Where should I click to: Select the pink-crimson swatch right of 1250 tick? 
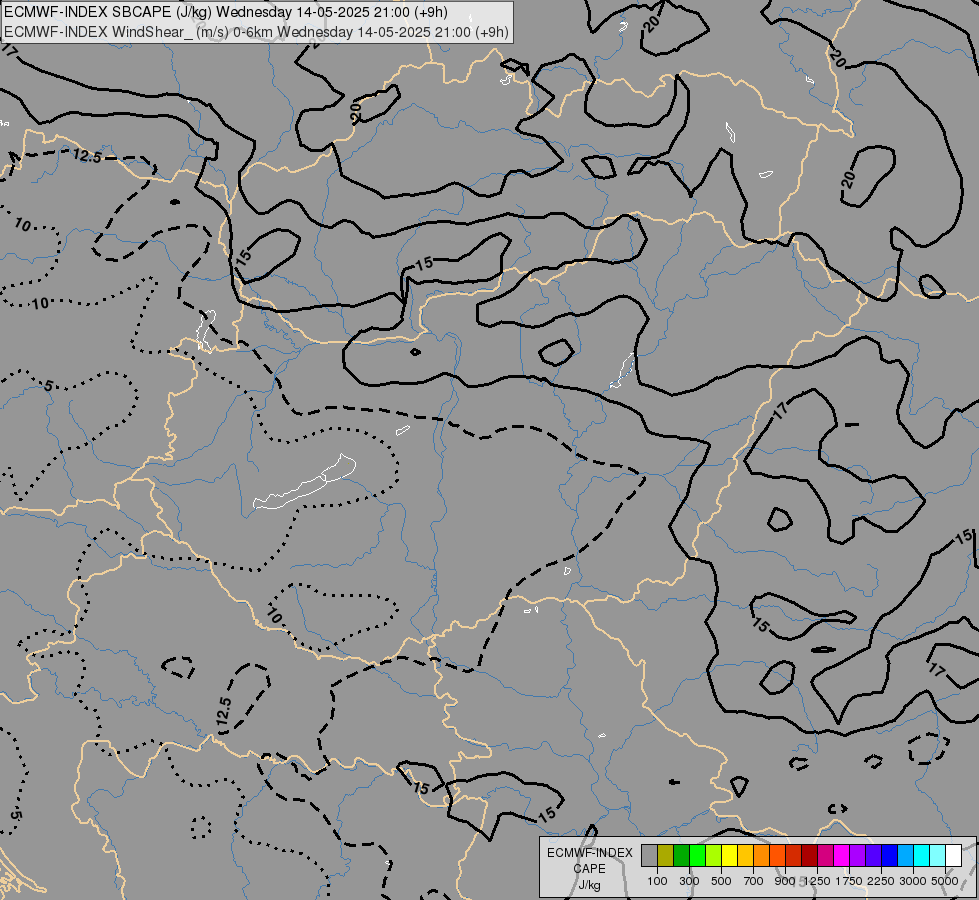[x=825, y=855]
